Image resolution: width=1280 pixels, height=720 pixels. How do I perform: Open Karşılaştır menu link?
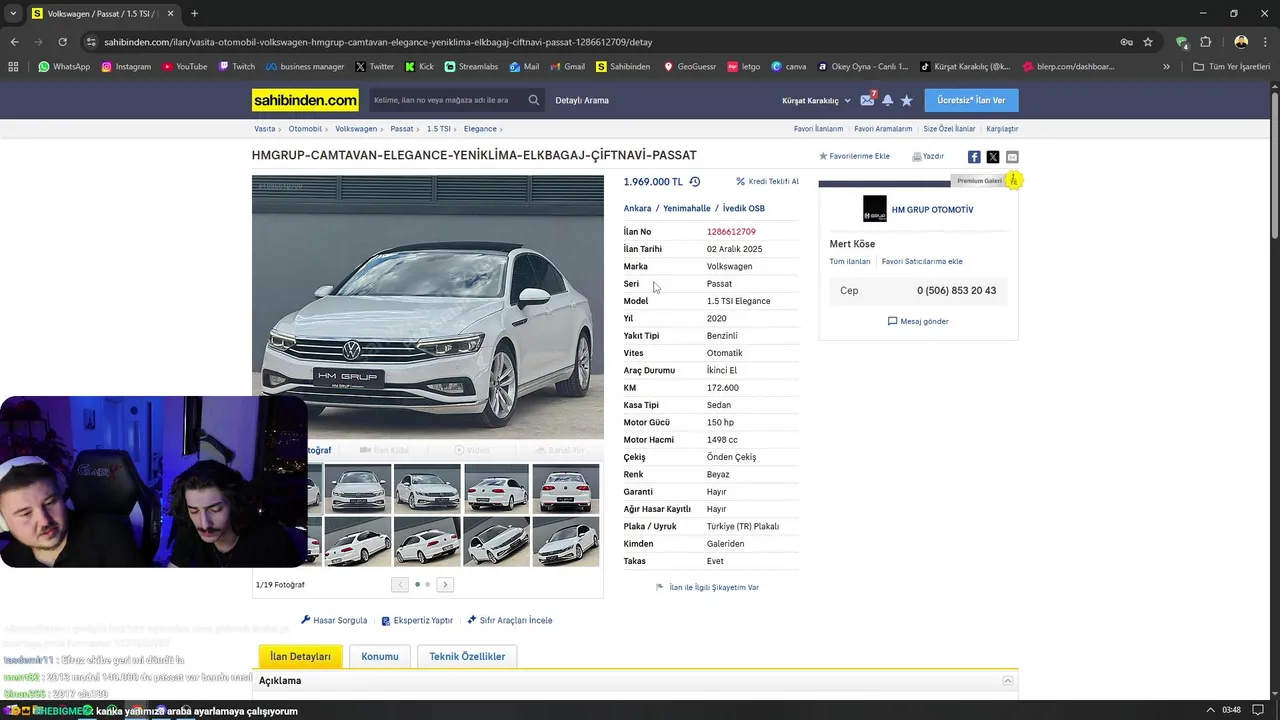click(1002, 129)
